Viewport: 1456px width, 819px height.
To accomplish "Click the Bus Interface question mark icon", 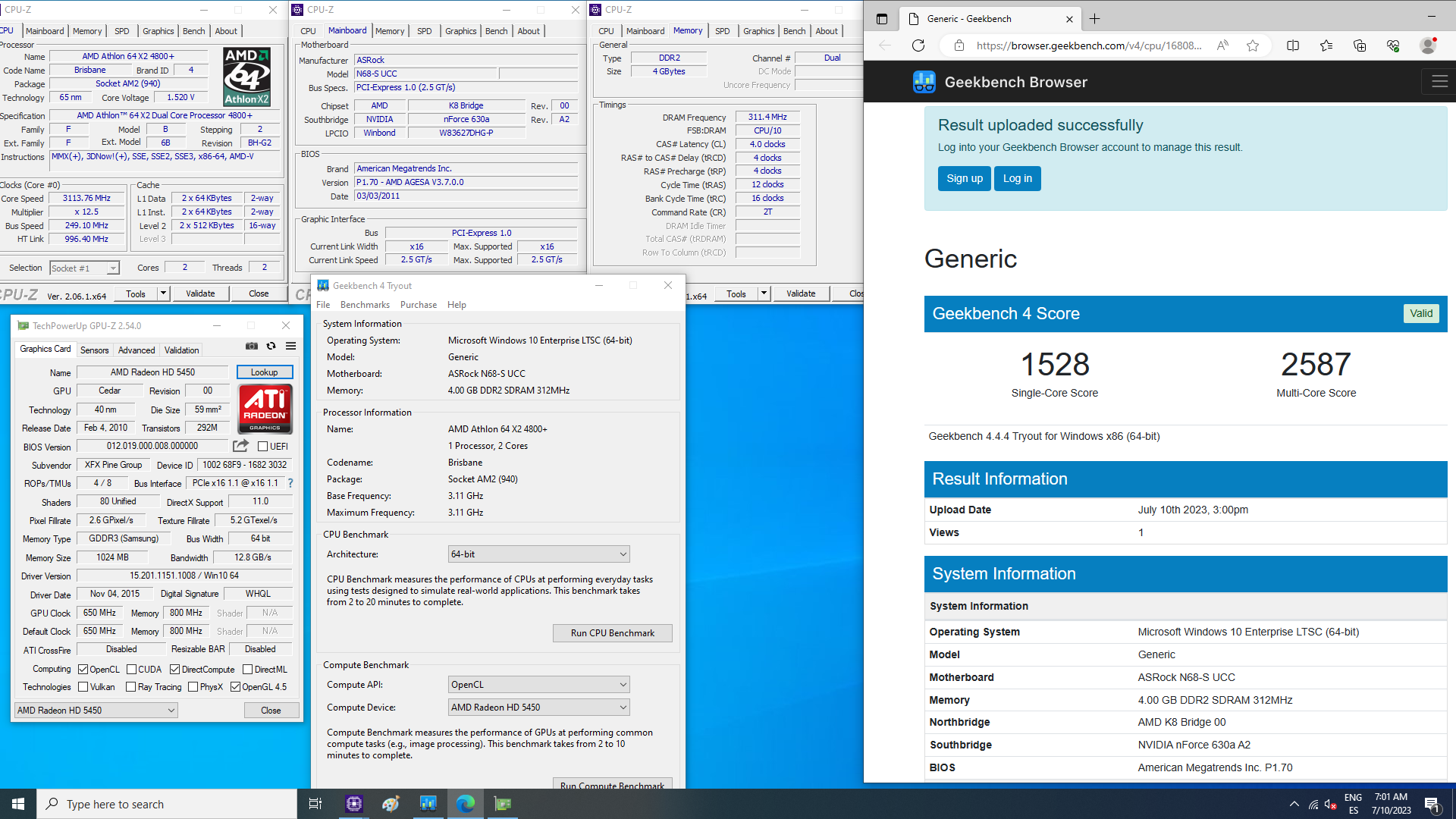I will point(290,483).
